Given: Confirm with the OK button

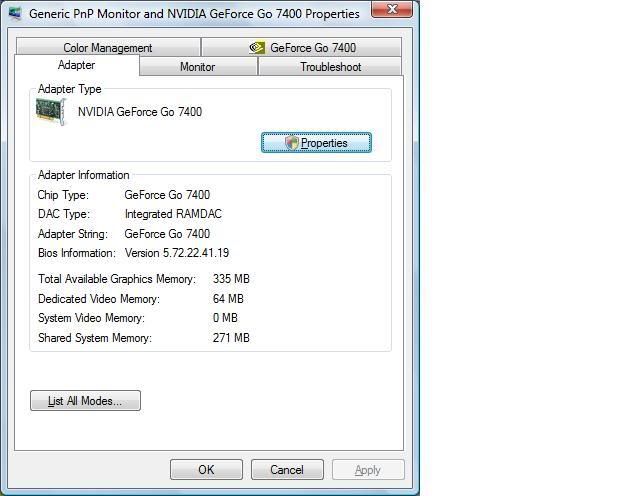Looking at the screenshot, I should click(x=206, y=469).
